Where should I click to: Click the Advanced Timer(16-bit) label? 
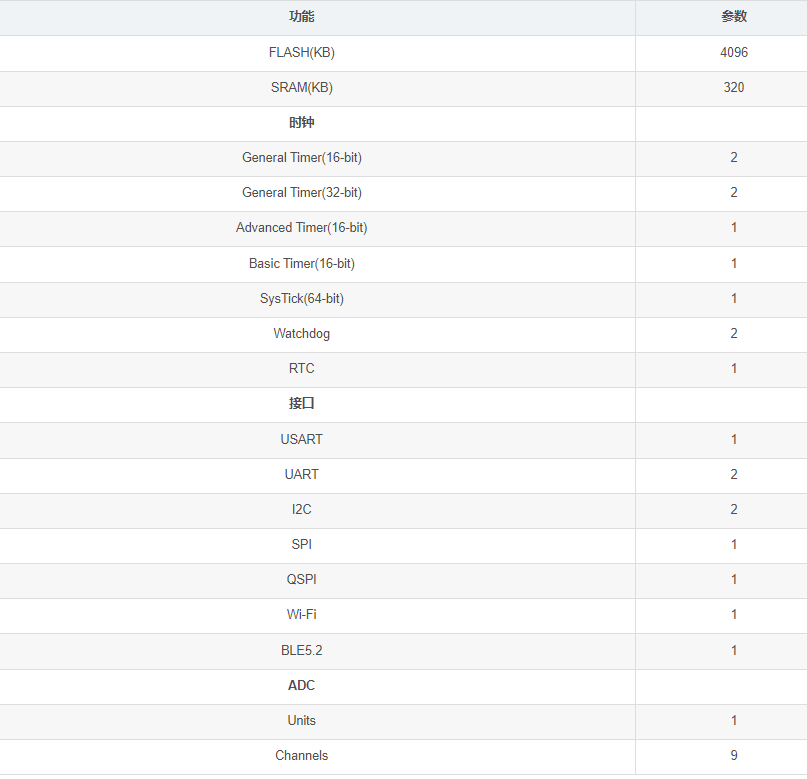(x=302, y=227)
